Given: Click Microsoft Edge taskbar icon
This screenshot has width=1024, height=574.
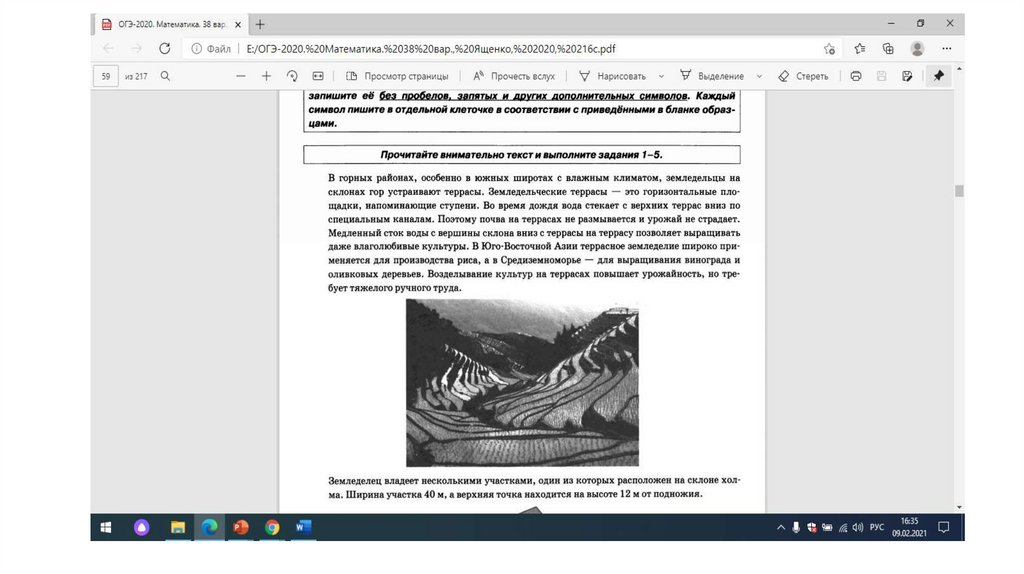Looking at the screenshot, I should 210,528.
